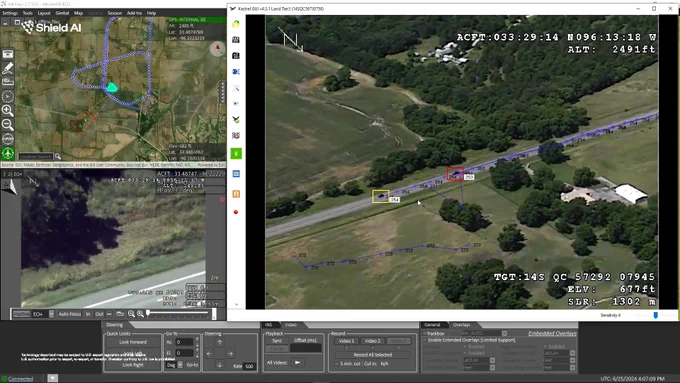680x383 pixels.
Task: Click the green square Kestrel sidebar icon
Action: (236, 154)
